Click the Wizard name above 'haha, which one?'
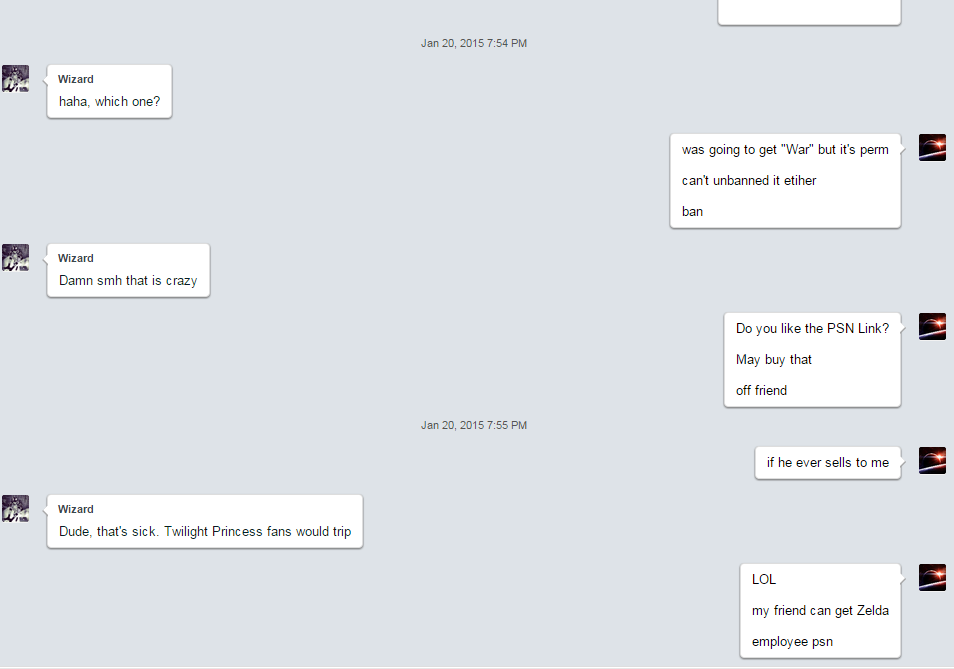954x669 pixels. [75, 79]
